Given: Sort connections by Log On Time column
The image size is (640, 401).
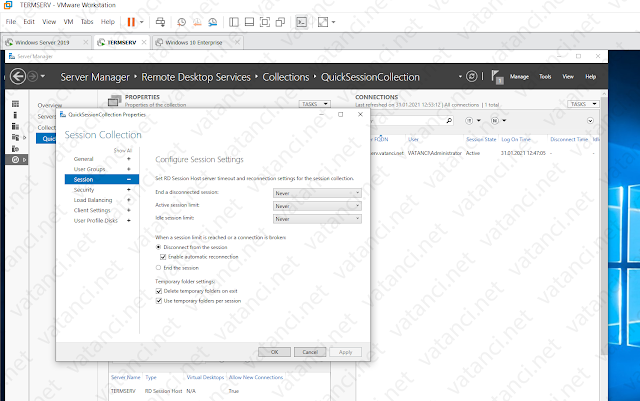Looking at the screenshot, I should pyautogui.click(x=516, y=139).
